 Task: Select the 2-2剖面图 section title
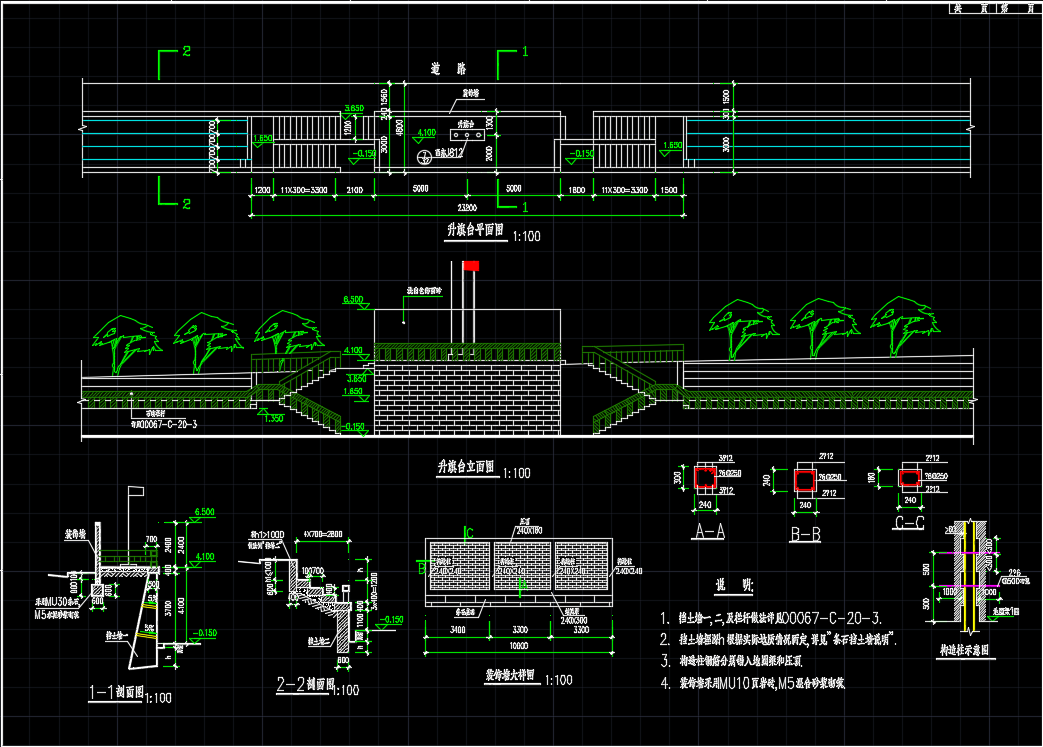click(x=305, y=684)
